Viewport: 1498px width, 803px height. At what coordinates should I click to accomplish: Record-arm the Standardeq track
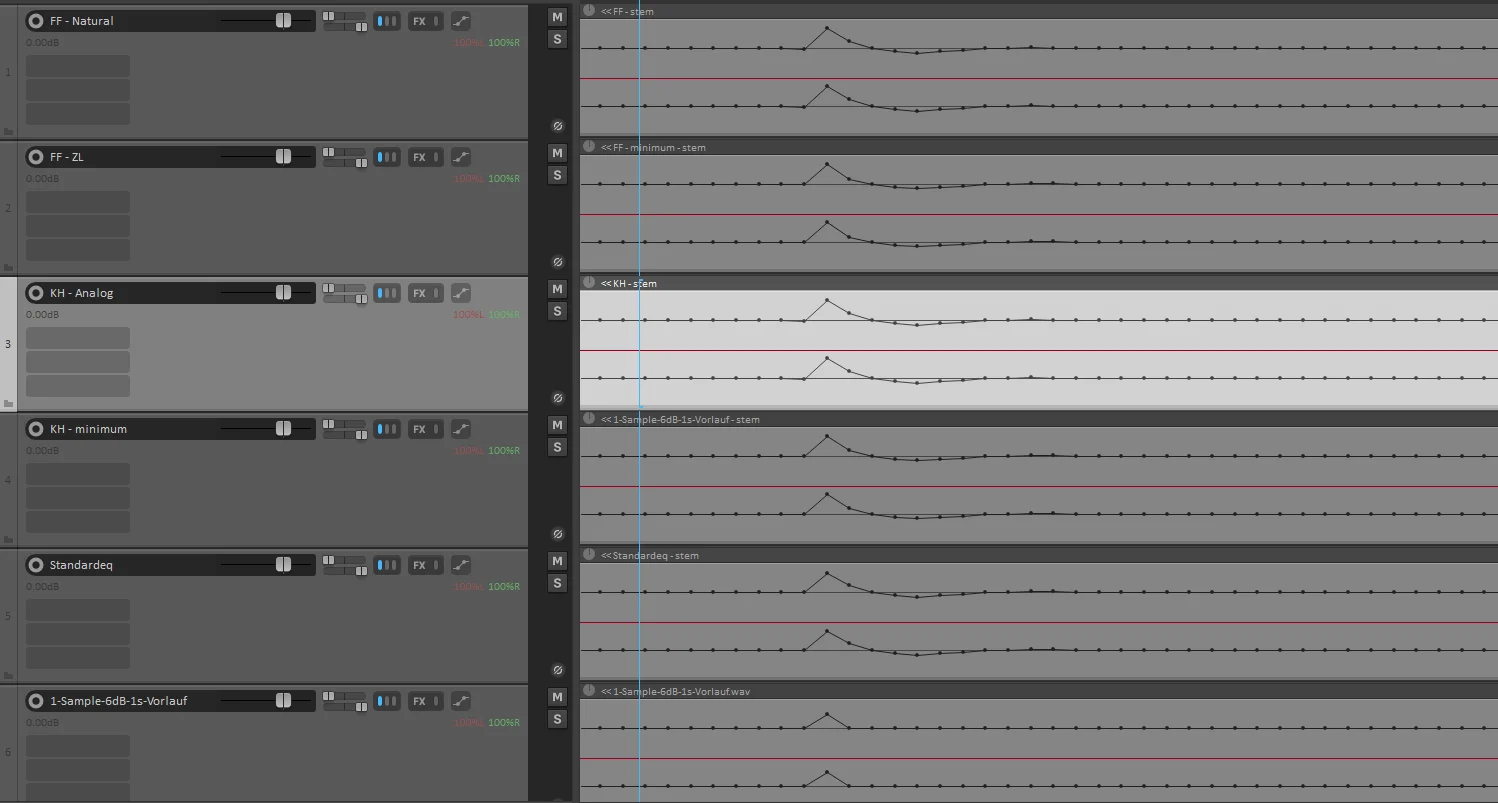(x=36, y=565)
